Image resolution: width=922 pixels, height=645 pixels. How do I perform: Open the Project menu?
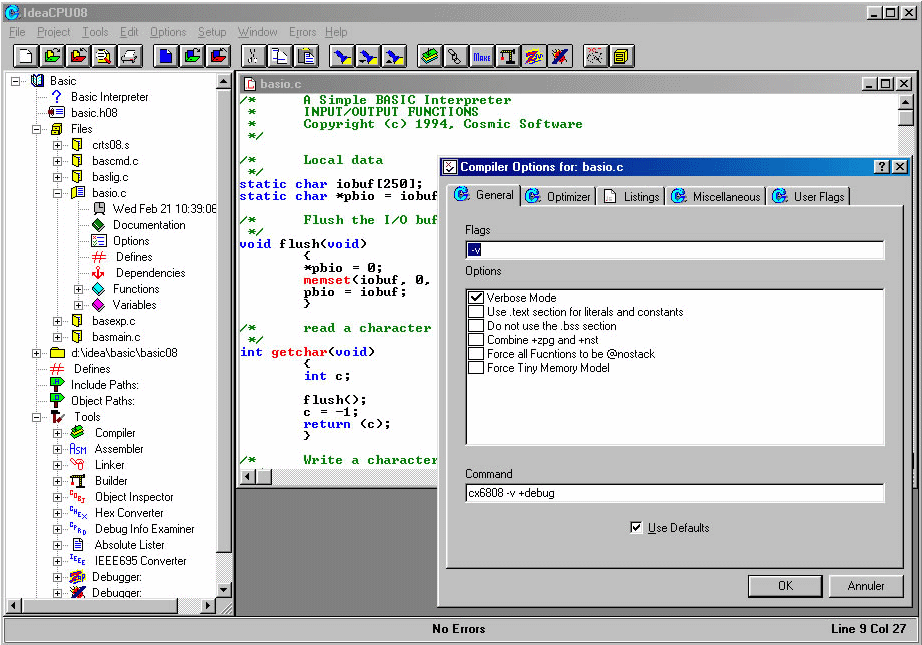(x=54, y=32)
